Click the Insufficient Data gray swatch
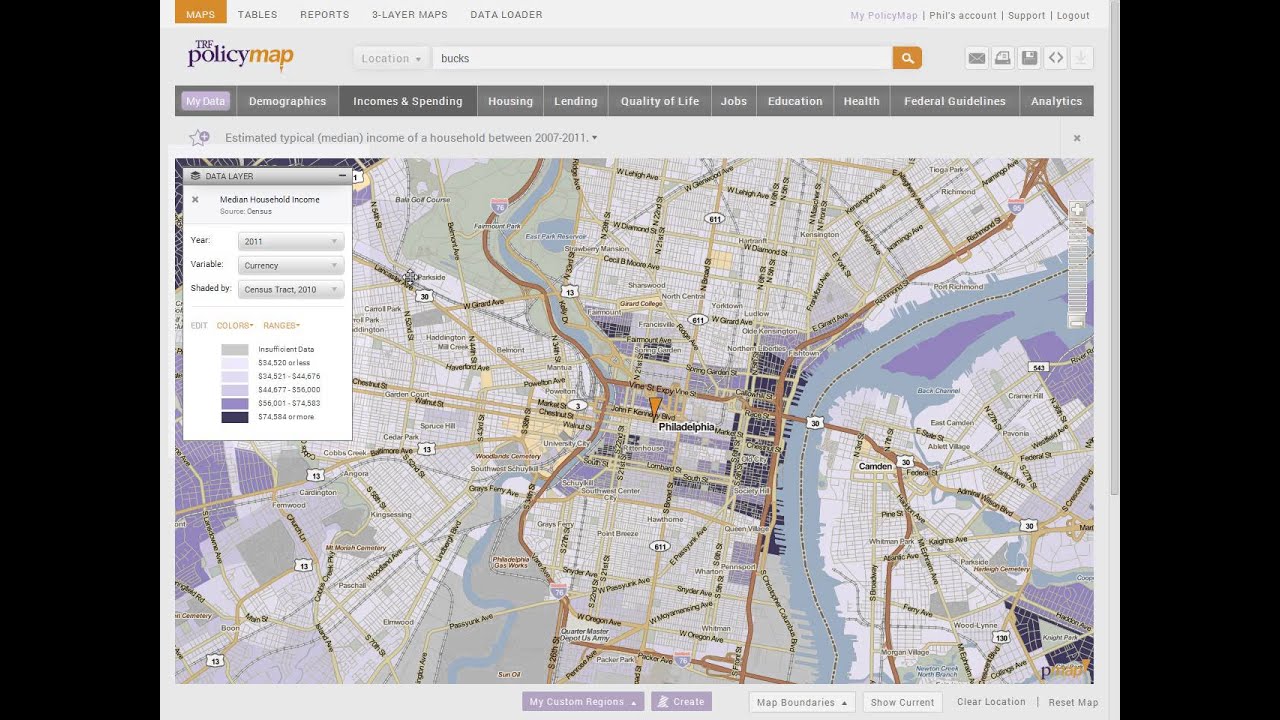 (x=235, y=350)
